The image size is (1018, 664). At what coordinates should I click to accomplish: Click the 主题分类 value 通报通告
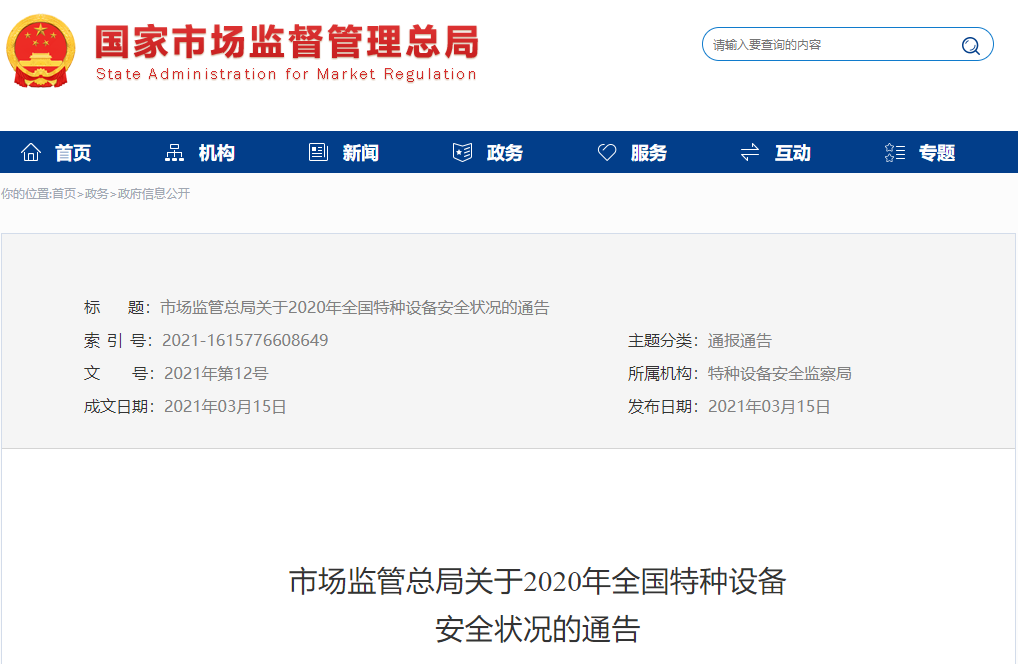[739, 340]
